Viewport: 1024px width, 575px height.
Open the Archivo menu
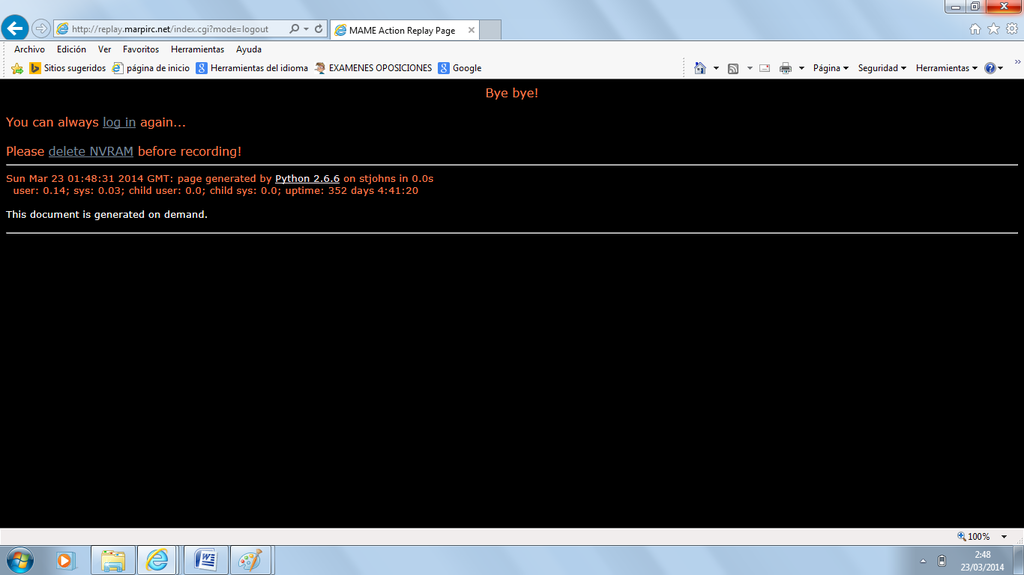click(x=29, y=49)
